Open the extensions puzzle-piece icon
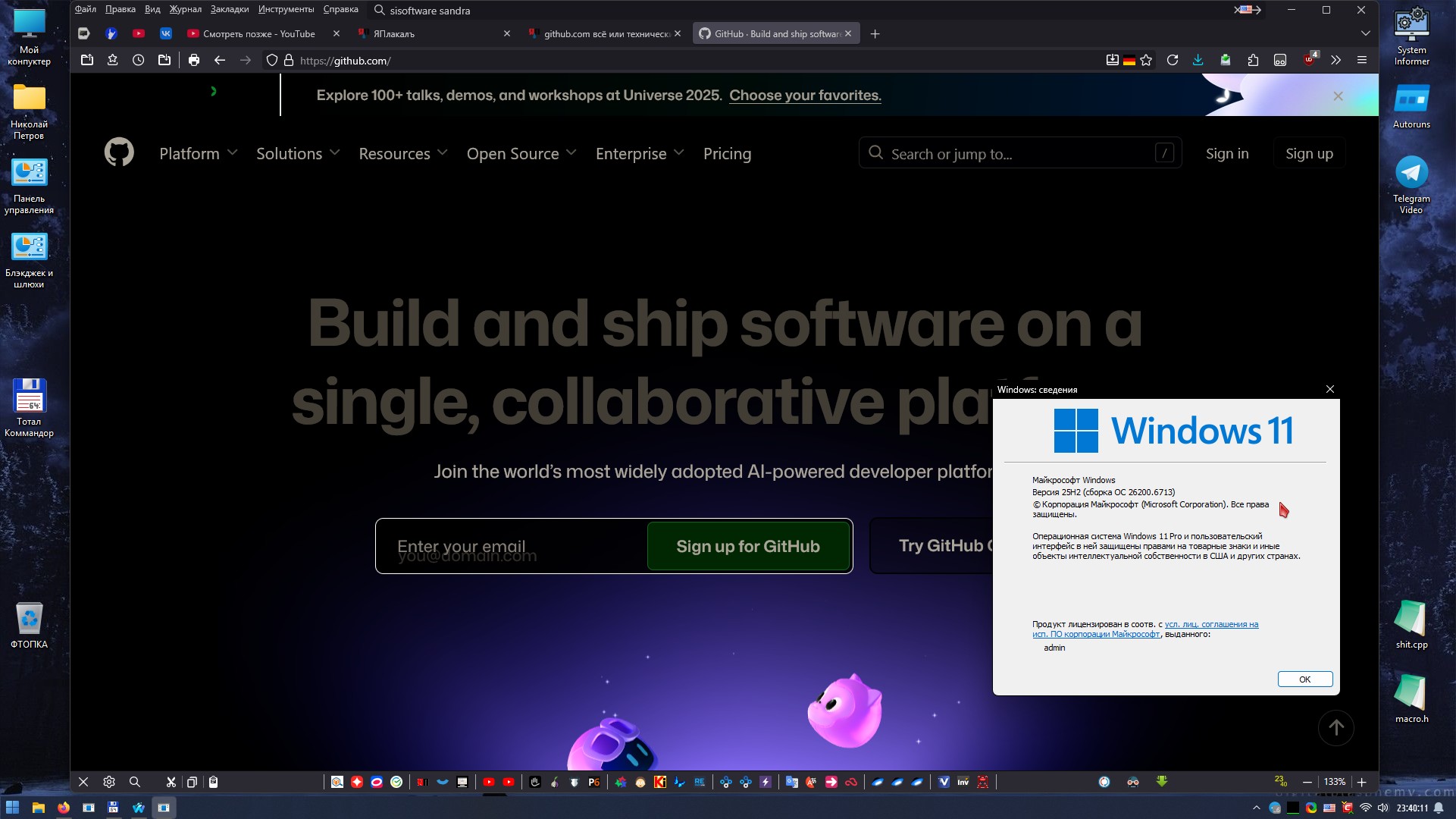Viewport: 1456px width, 819px height. (x=1253, y=60)
